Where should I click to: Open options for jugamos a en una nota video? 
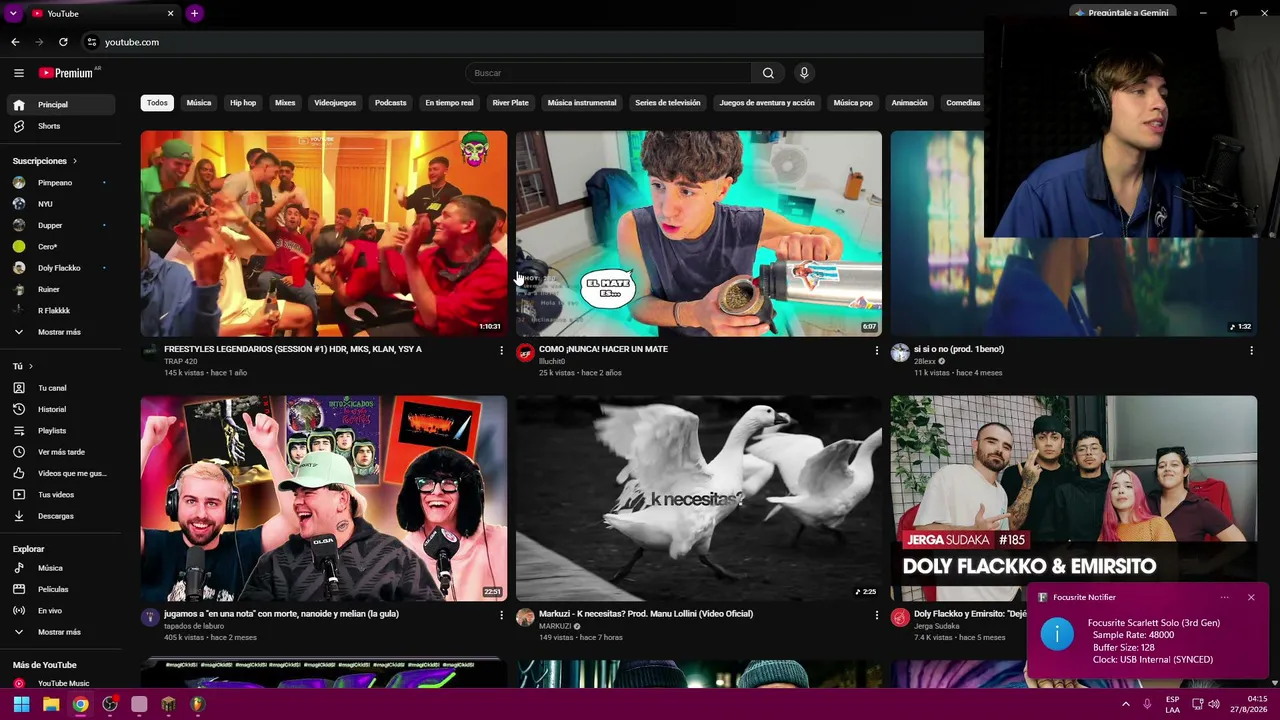pyautogui.click(x=501, y=615)
